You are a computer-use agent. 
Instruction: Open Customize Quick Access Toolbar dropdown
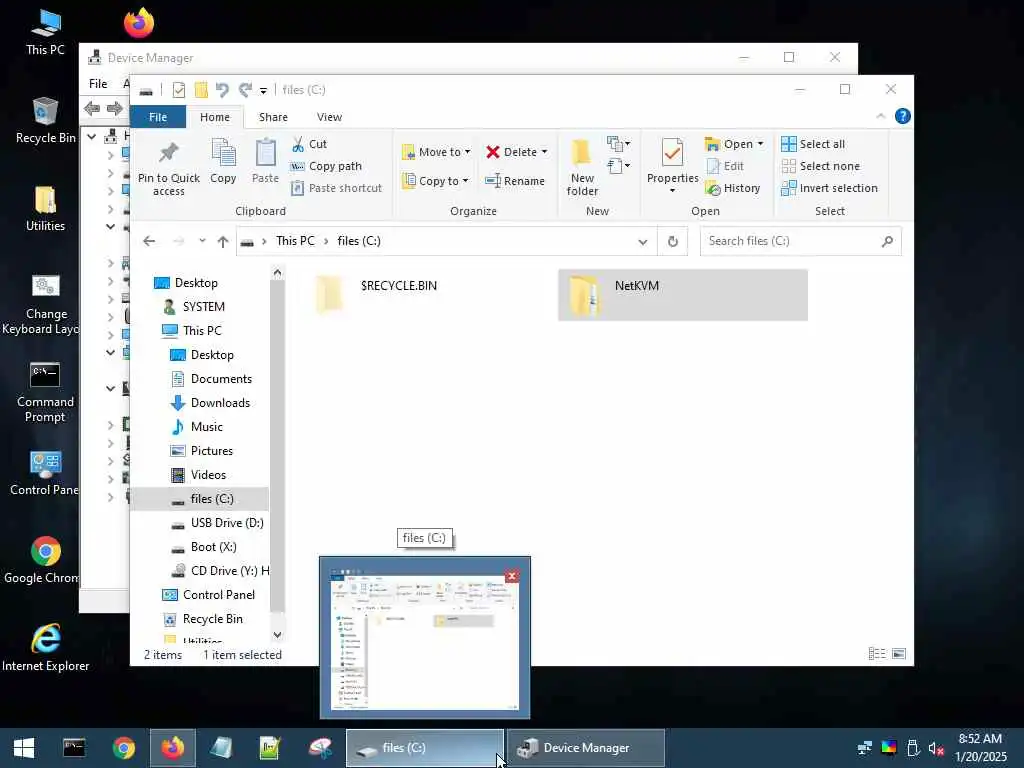click(x=263, y=90)
